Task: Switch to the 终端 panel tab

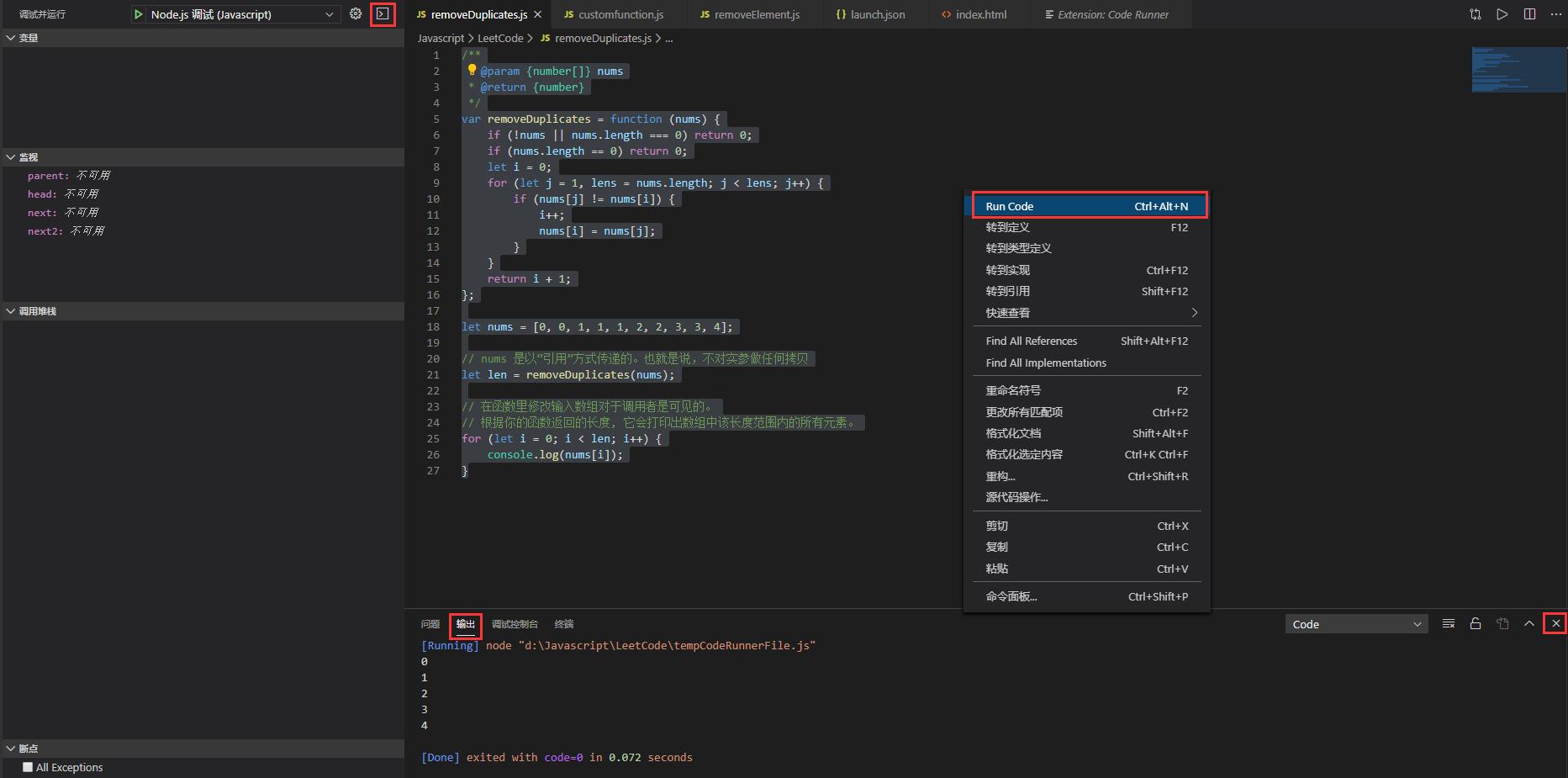Action: click(564, 624)
